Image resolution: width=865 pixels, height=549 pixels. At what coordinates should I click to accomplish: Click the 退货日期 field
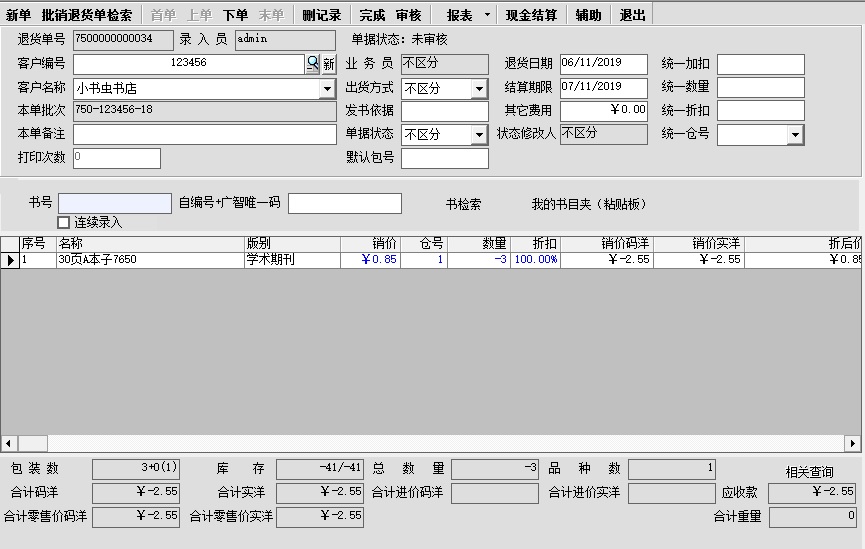[604, 64]
